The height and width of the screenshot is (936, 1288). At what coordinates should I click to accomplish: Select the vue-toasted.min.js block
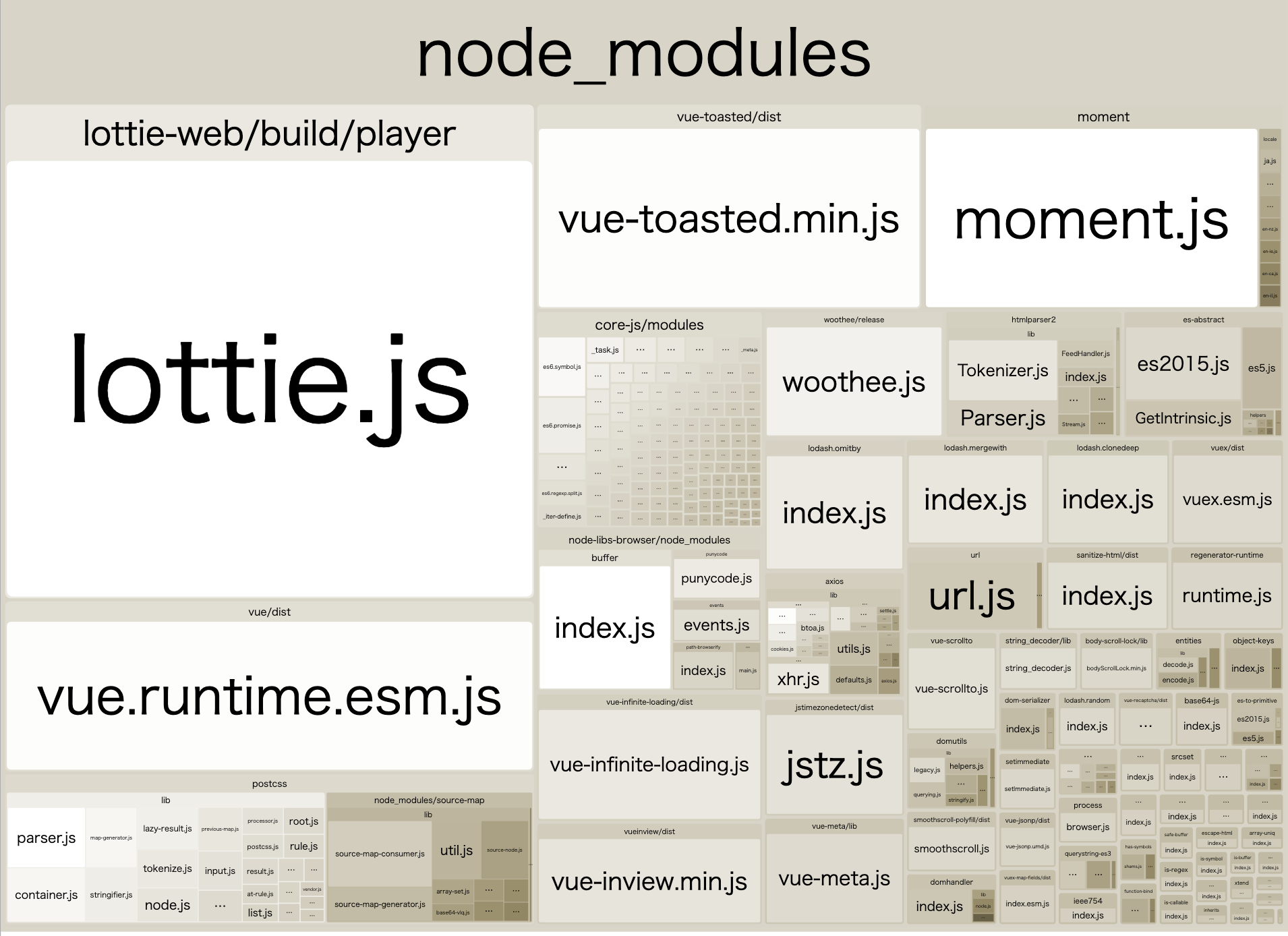(x=729, y=218)
